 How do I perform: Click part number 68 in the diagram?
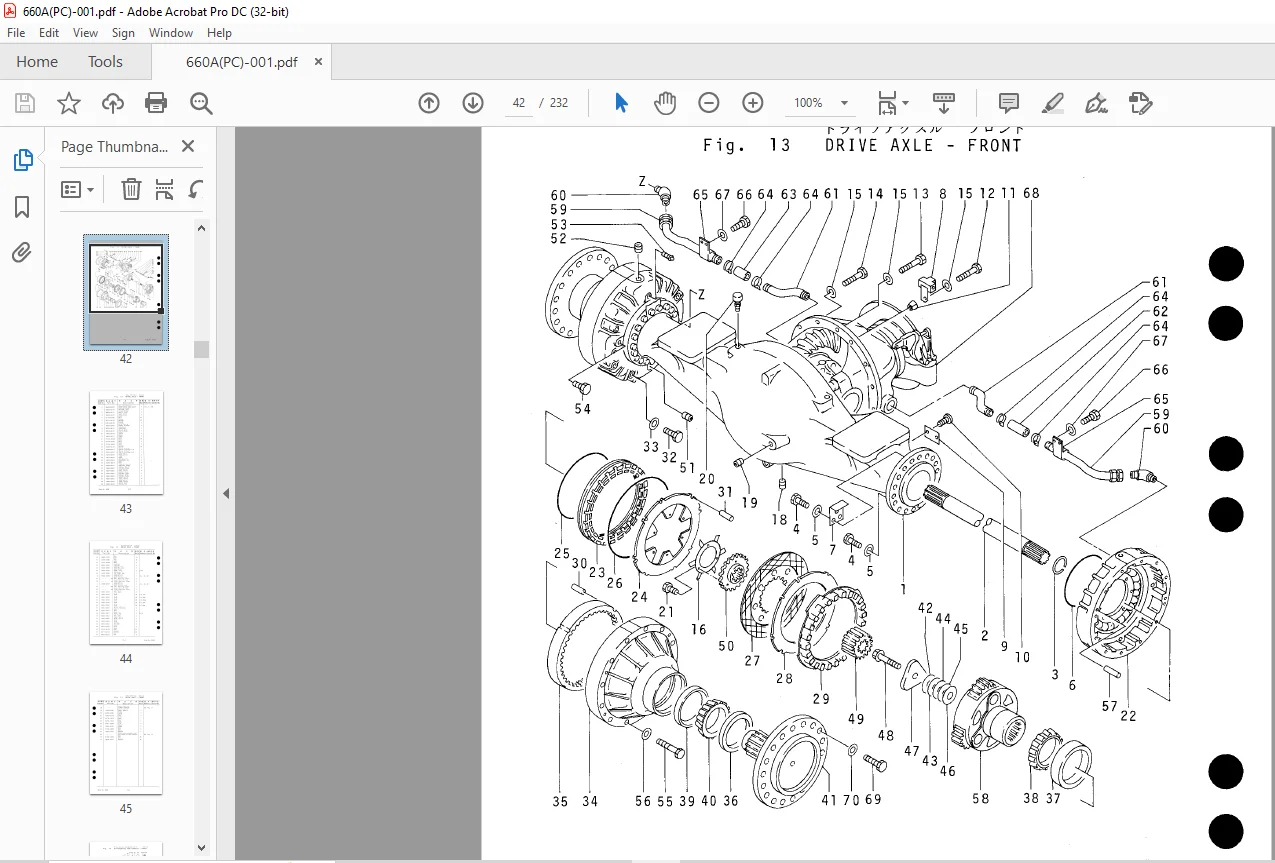(1031, 194)
